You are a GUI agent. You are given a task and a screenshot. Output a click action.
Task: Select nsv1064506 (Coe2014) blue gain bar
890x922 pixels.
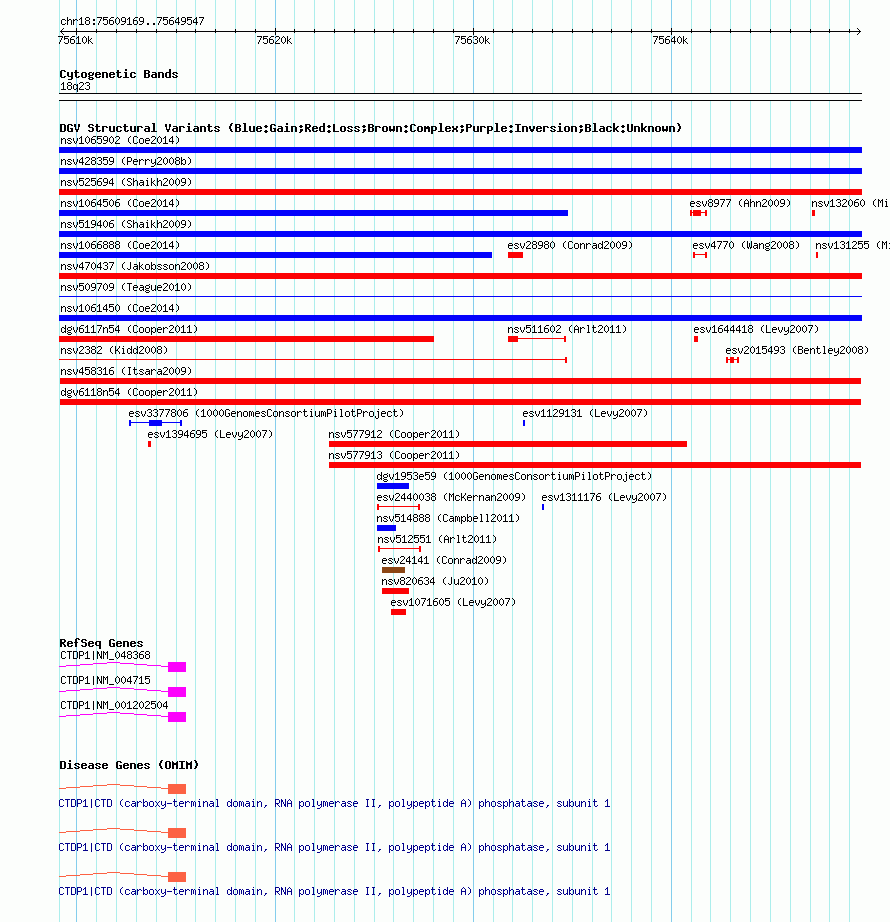click(x=313, y=213)
